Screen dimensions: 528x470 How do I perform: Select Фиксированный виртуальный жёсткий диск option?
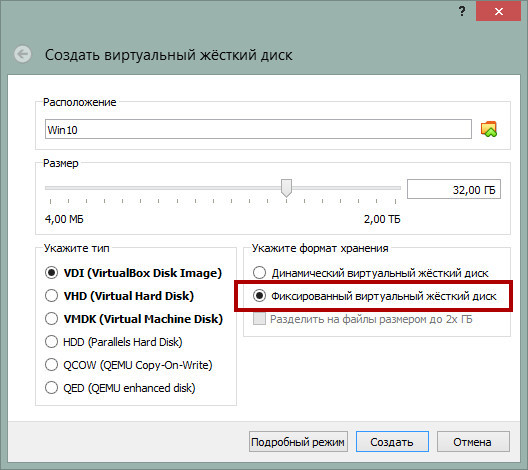tap(259, 296)
